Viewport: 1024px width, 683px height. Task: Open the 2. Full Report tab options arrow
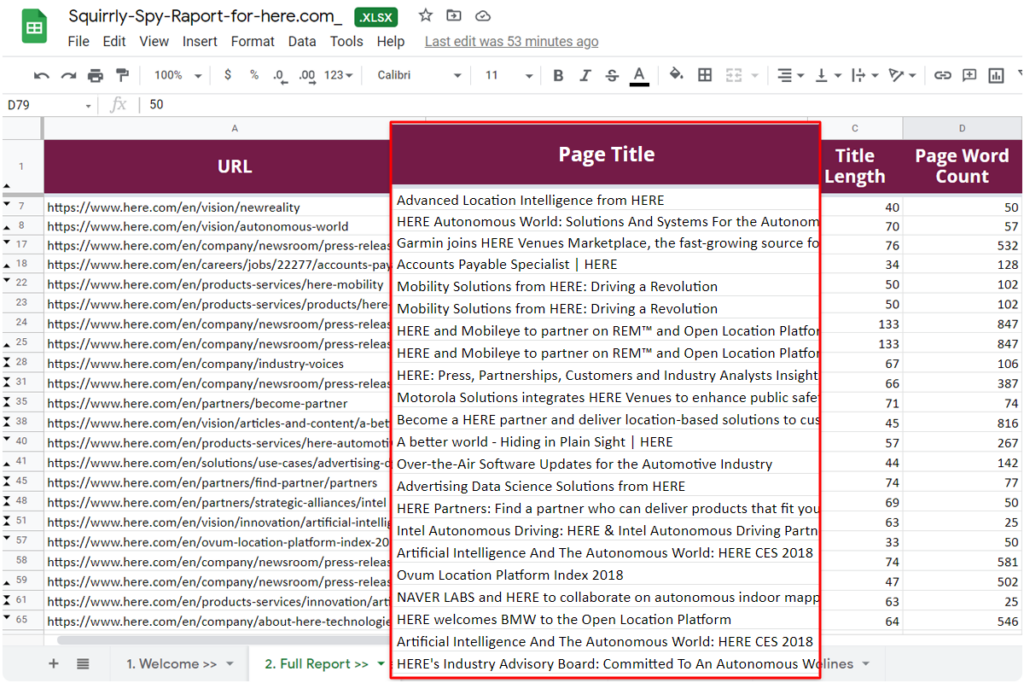381,664
